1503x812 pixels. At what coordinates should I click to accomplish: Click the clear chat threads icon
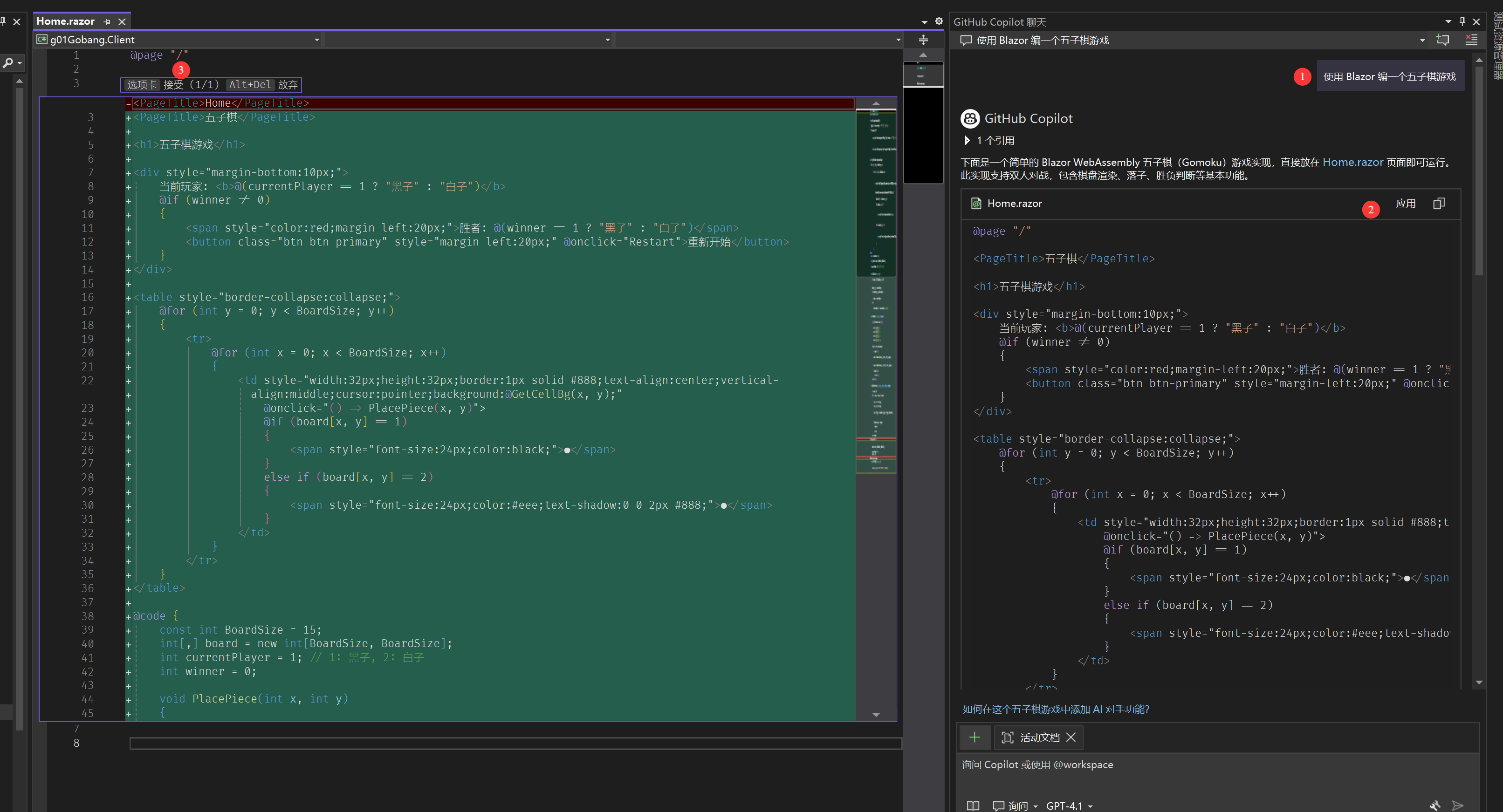[1471, 40]
